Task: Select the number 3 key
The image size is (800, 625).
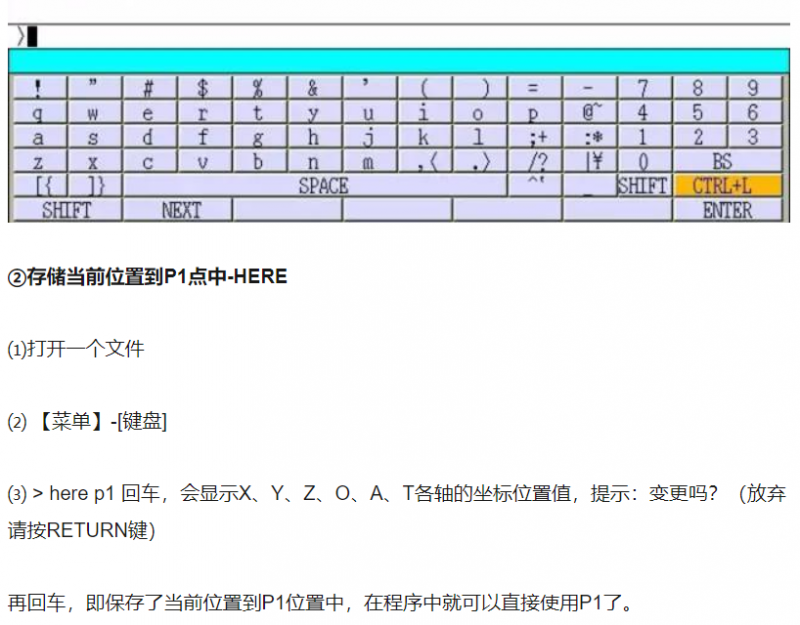Action: (x=754, y=137)
